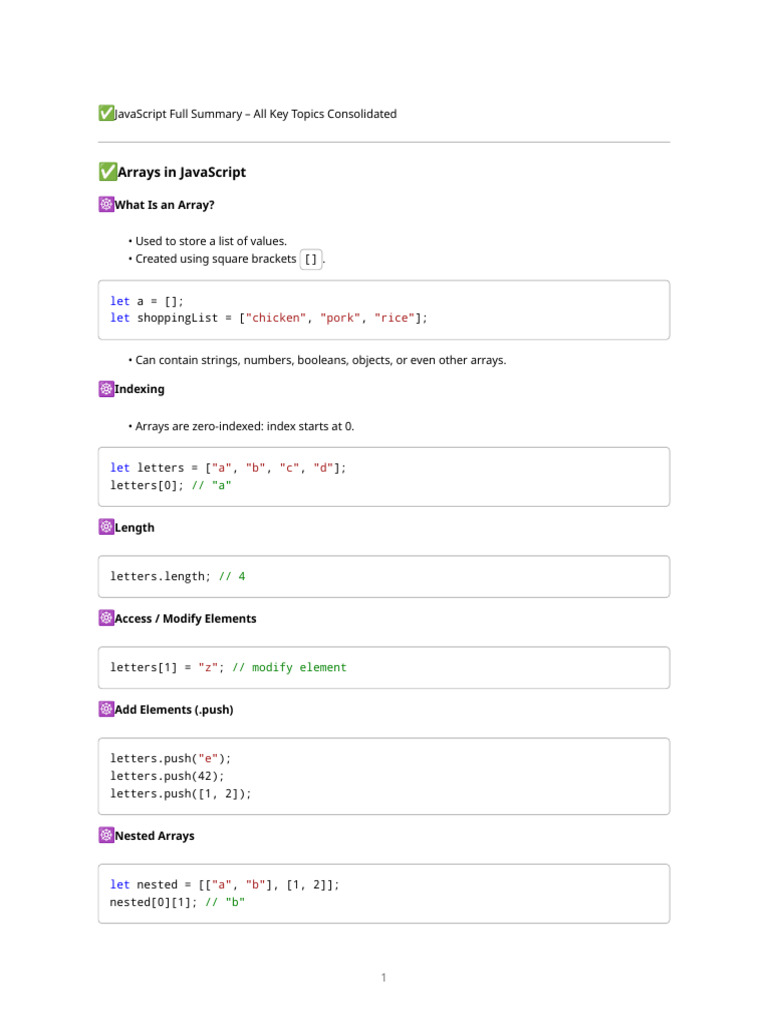Viewport: 768px width, 1024px height.
Task: Click the JavaScript Full Summary title text
Action: (x=256, y=114)
